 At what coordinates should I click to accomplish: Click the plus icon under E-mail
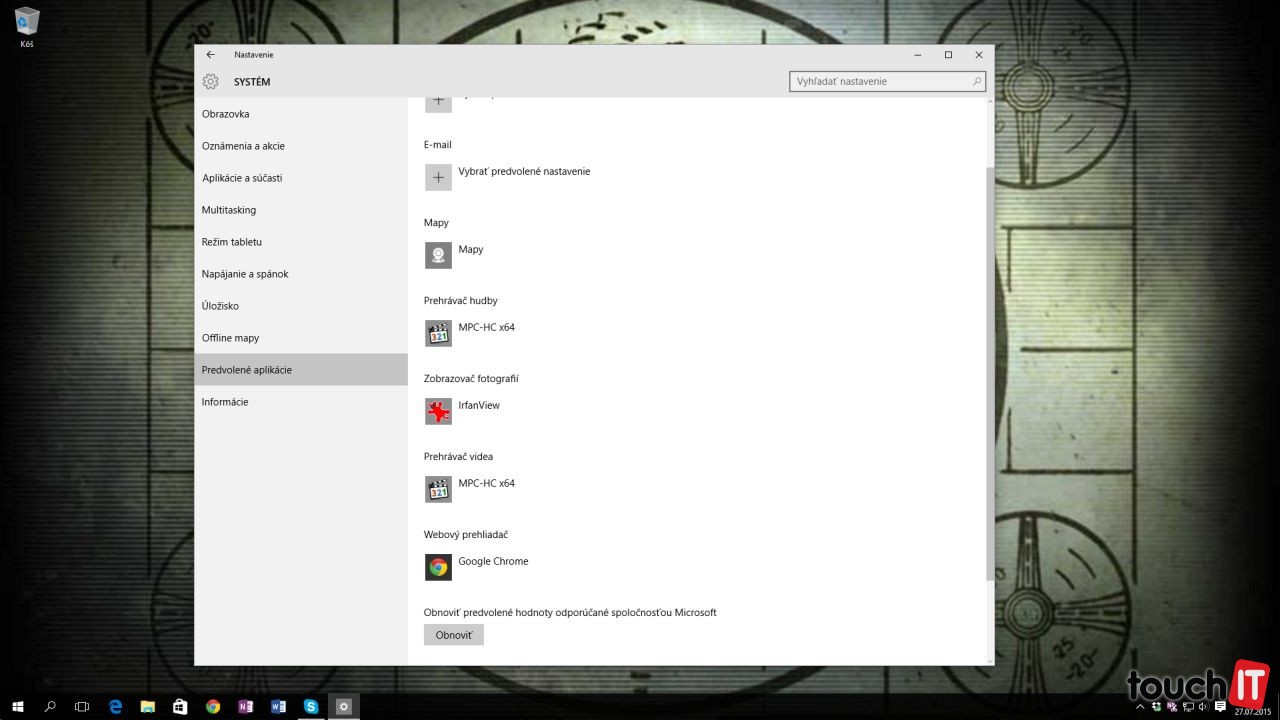coord(438,177)
